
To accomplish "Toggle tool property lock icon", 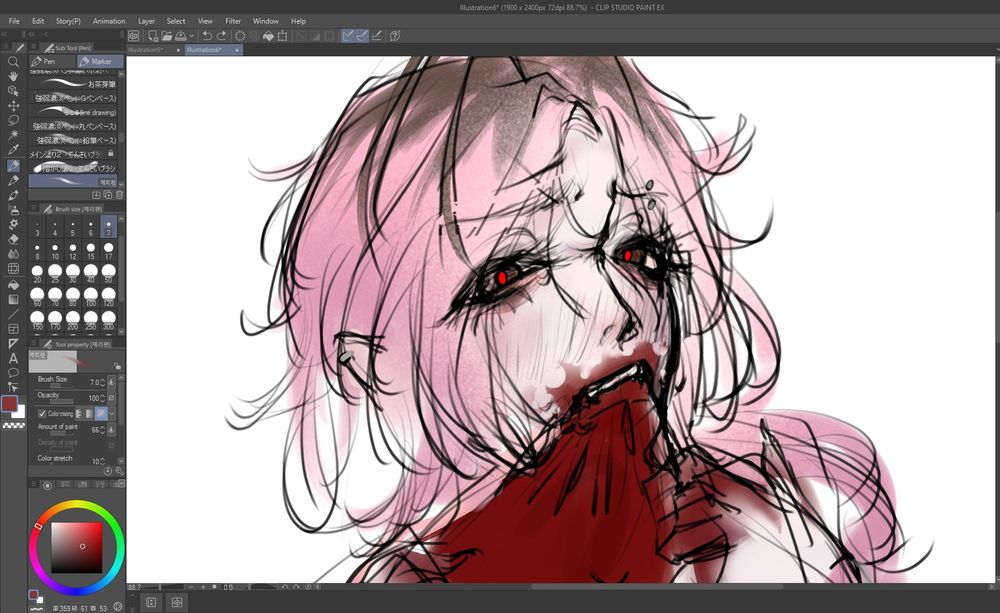I will point(117,366).
